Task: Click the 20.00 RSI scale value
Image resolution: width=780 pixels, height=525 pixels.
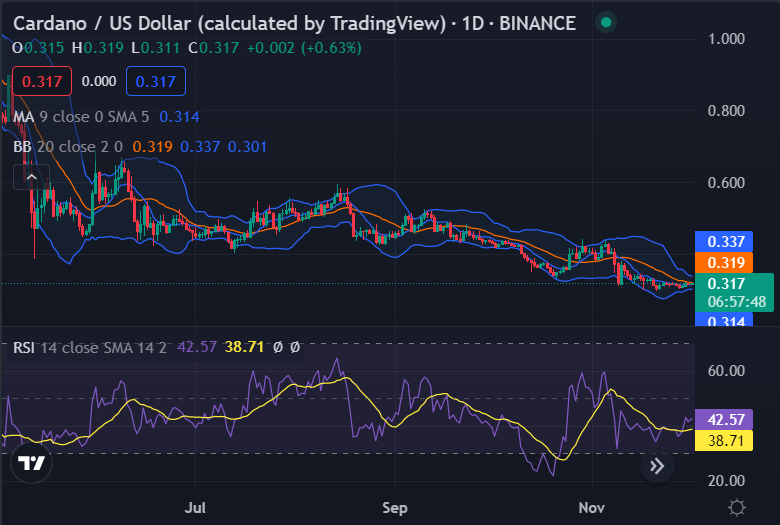Action: coord(726,481)
